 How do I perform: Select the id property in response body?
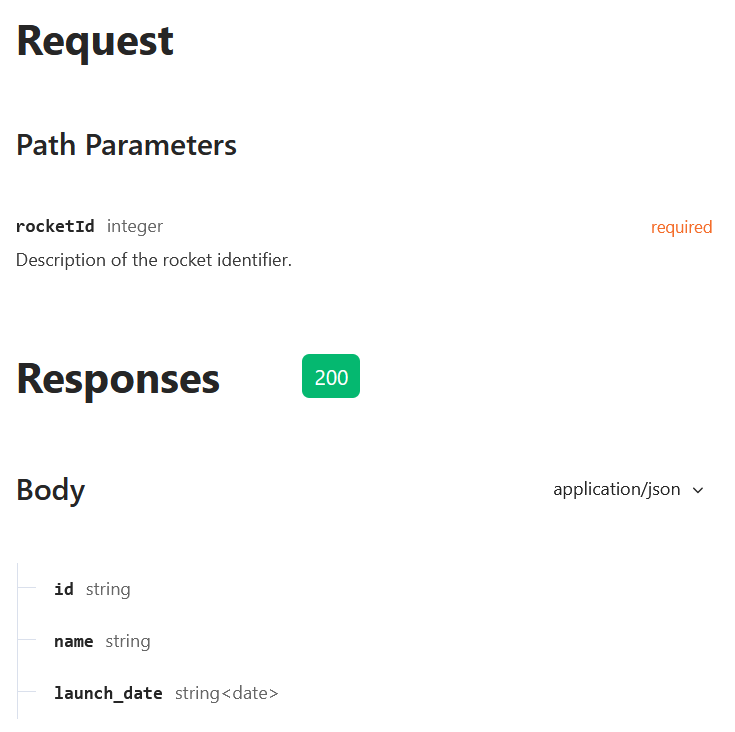point(64,589)
